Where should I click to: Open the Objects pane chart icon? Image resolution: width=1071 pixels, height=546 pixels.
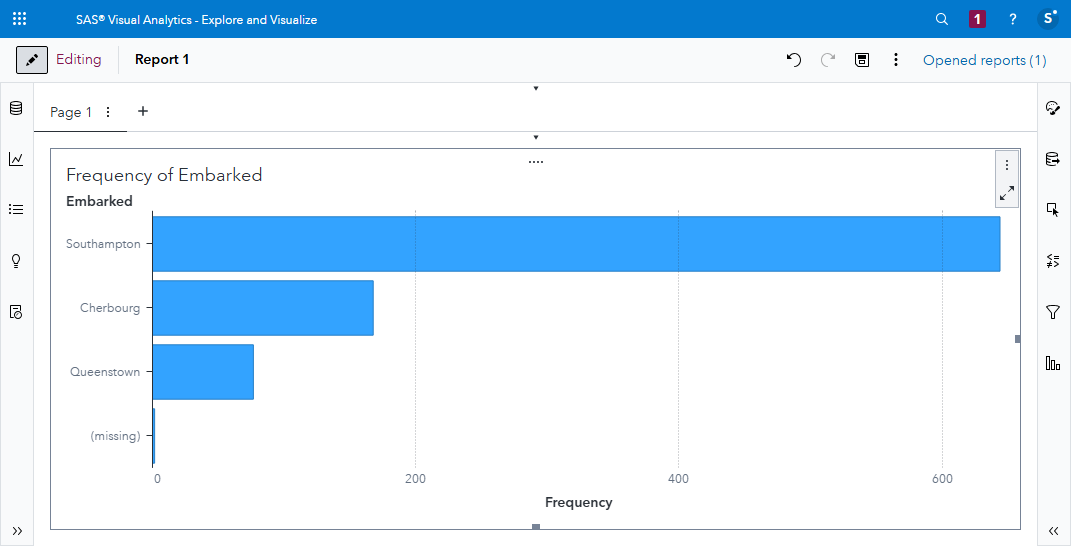pos(16,159)
